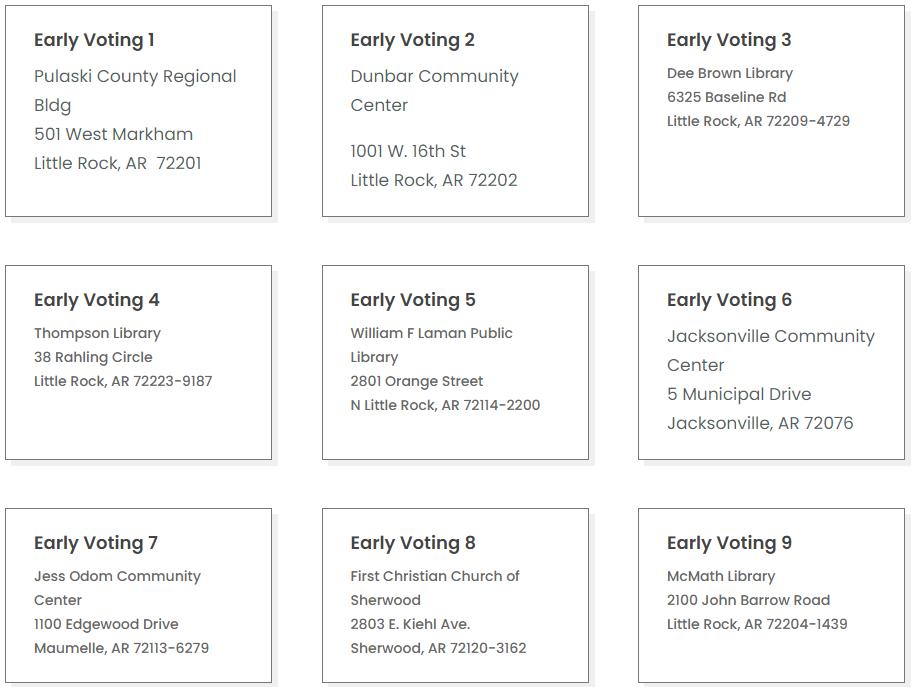Select the Early Voting 6 heading
This screenshot has height=687, width=911.
pos(729,300)
